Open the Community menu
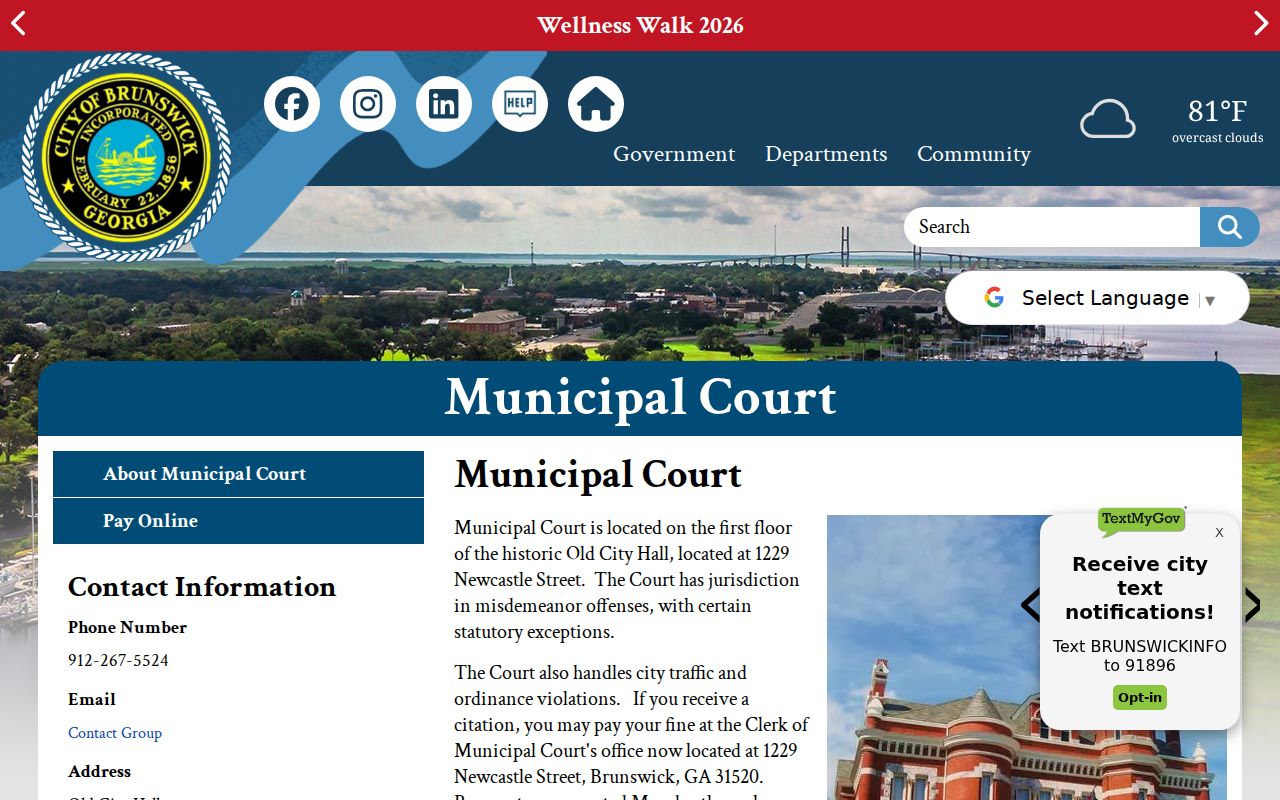 (x=974, y=154)
